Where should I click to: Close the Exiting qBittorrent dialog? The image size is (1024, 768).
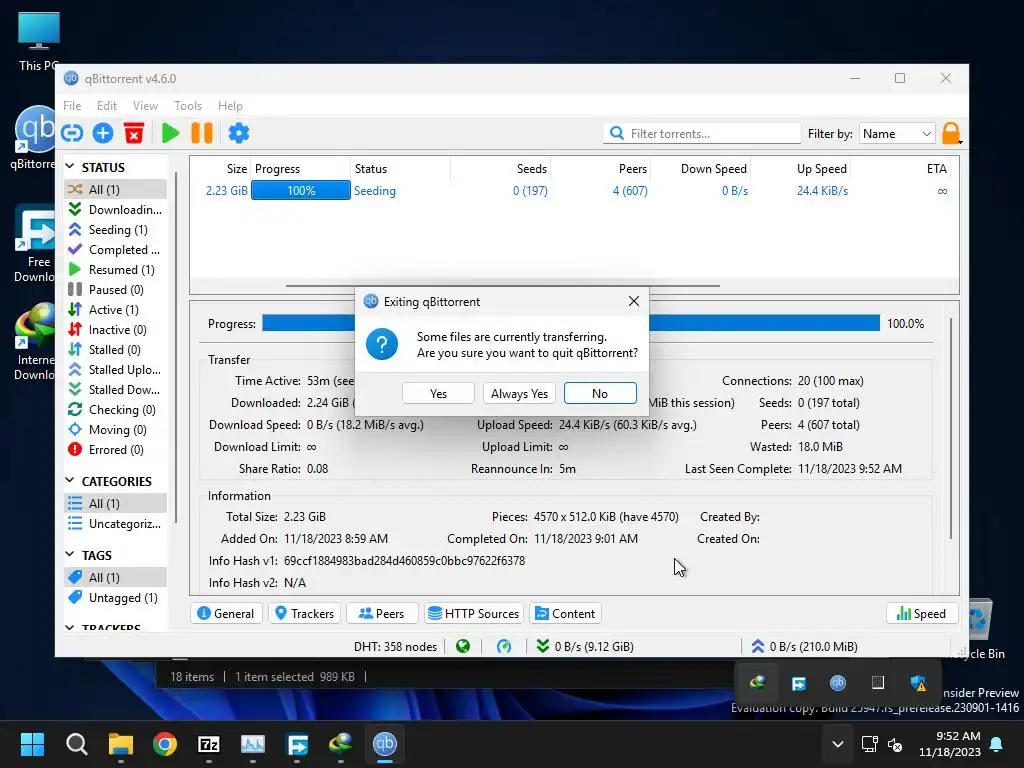pos(633,301)
